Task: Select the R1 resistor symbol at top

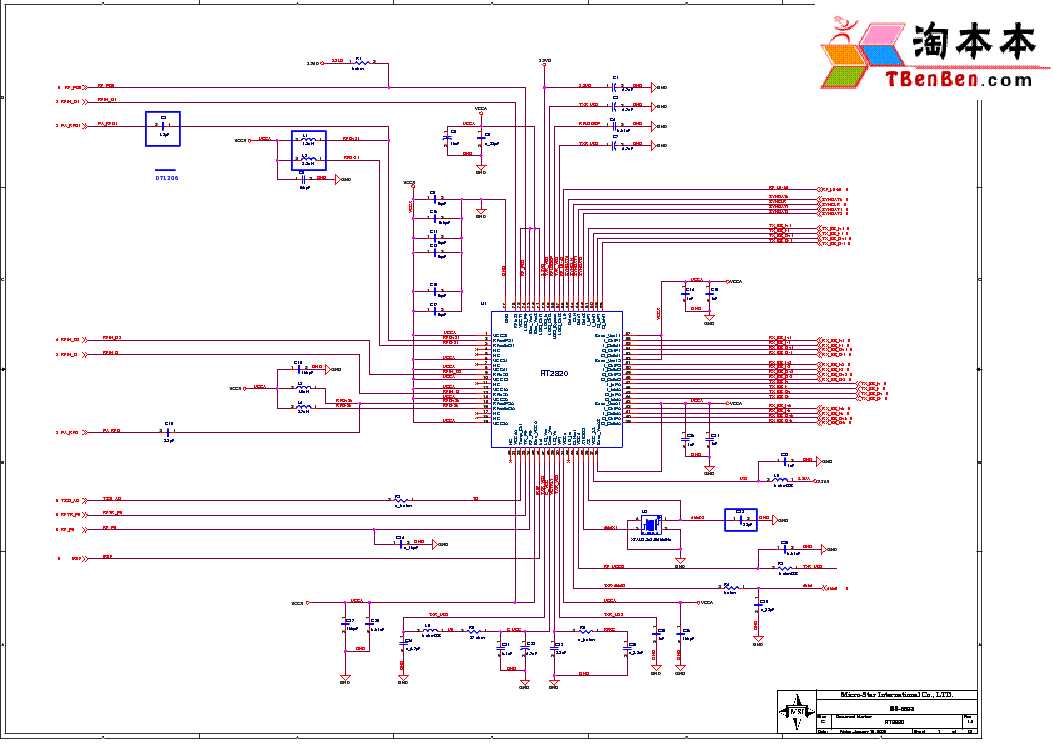Action: click(x=361, y=62)
